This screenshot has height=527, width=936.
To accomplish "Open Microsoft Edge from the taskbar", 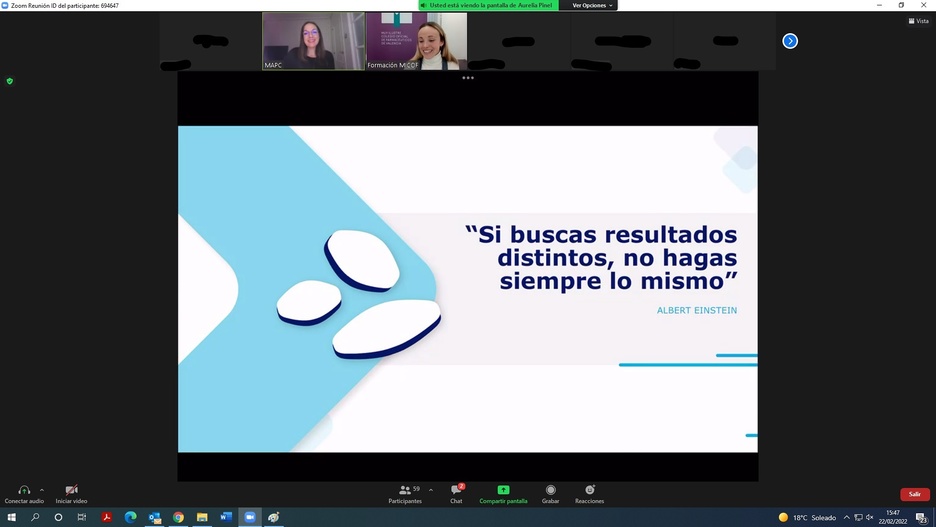I will 130,517.
